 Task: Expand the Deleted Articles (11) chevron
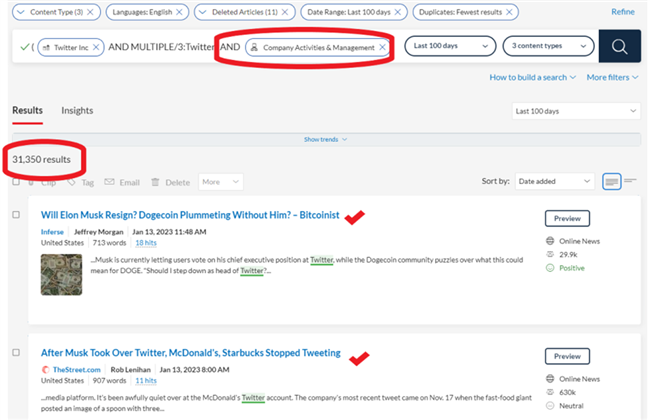click(x=202, y=12)
